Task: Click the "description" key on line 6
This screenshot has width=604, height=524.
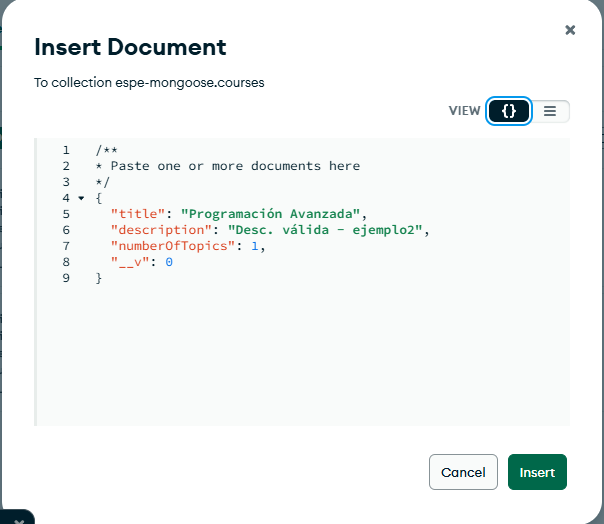Action: [161, 230]
